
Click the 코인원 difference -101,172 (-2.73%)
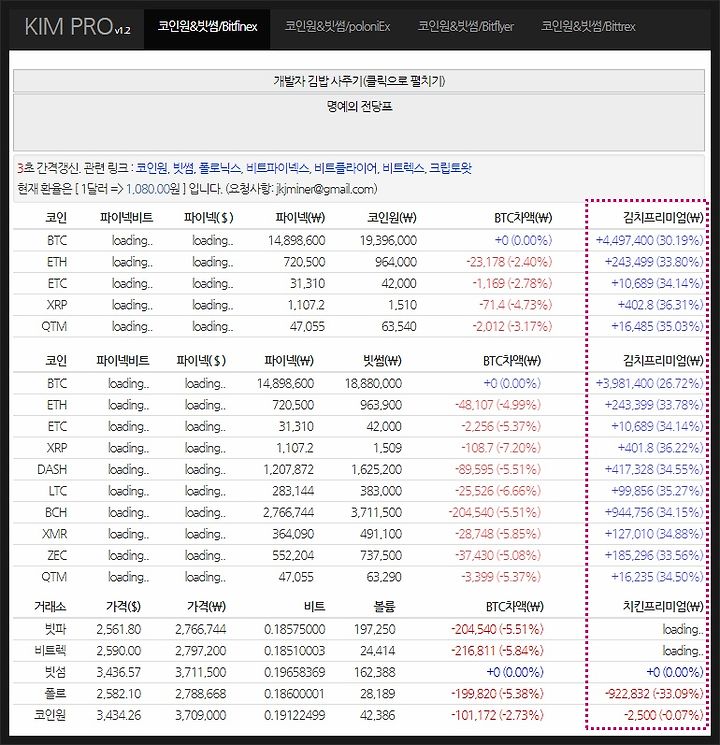[x=497, y=715]
